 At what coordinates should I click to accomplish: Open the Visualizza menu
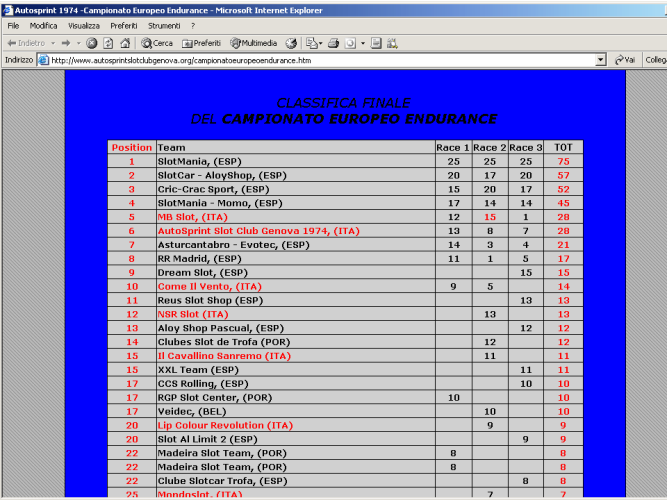click(x=84, y=26)
